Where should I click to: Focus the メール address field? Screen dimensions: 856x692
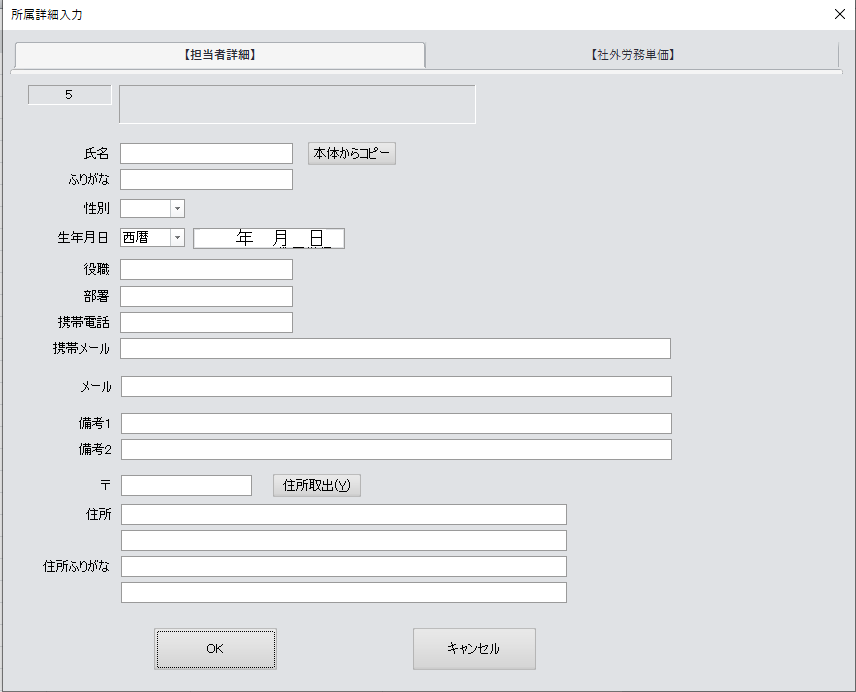395,387
